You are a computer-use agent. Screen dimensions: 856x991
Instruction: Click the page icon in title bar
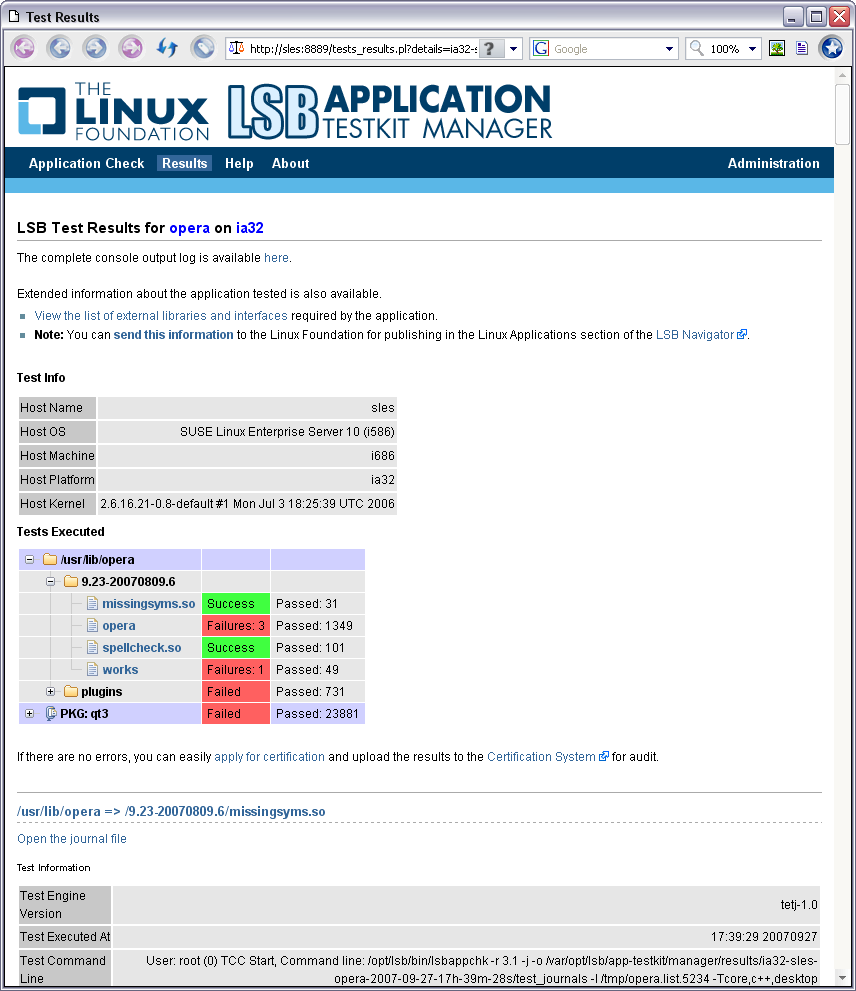[x=14, y=16]
